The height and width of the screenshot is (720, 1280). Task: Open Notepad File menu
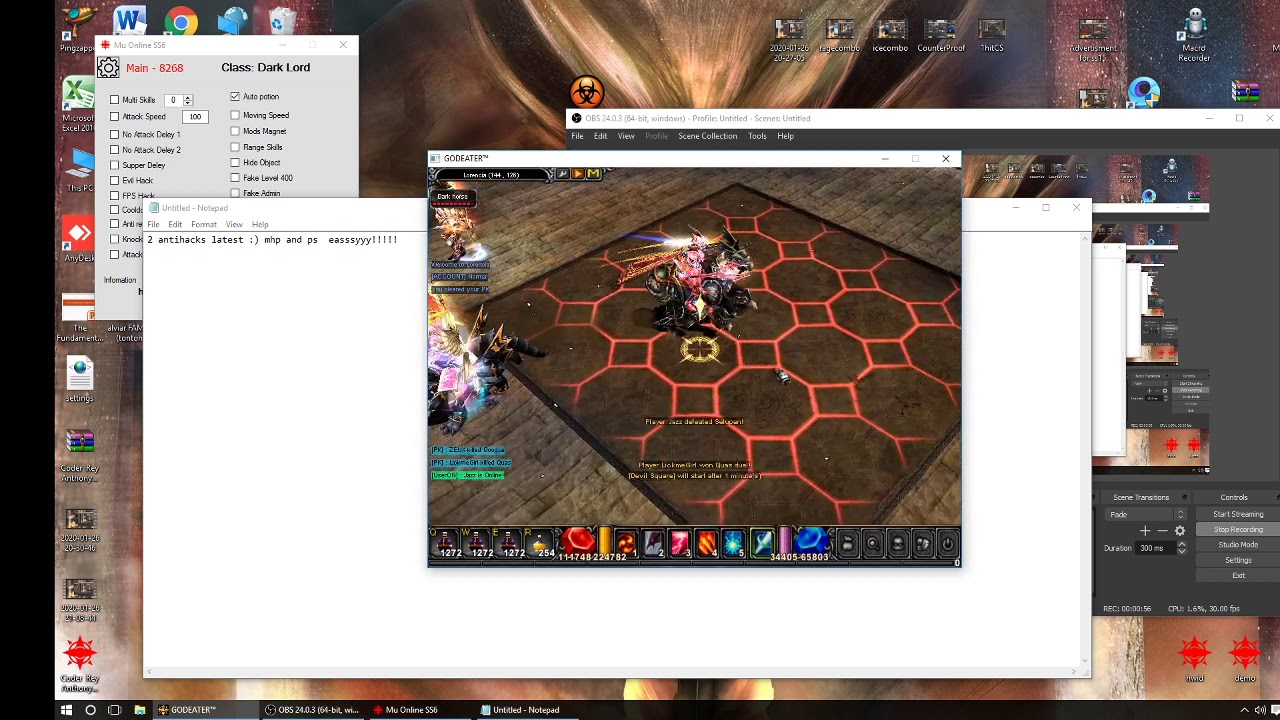tap(153, 224)
